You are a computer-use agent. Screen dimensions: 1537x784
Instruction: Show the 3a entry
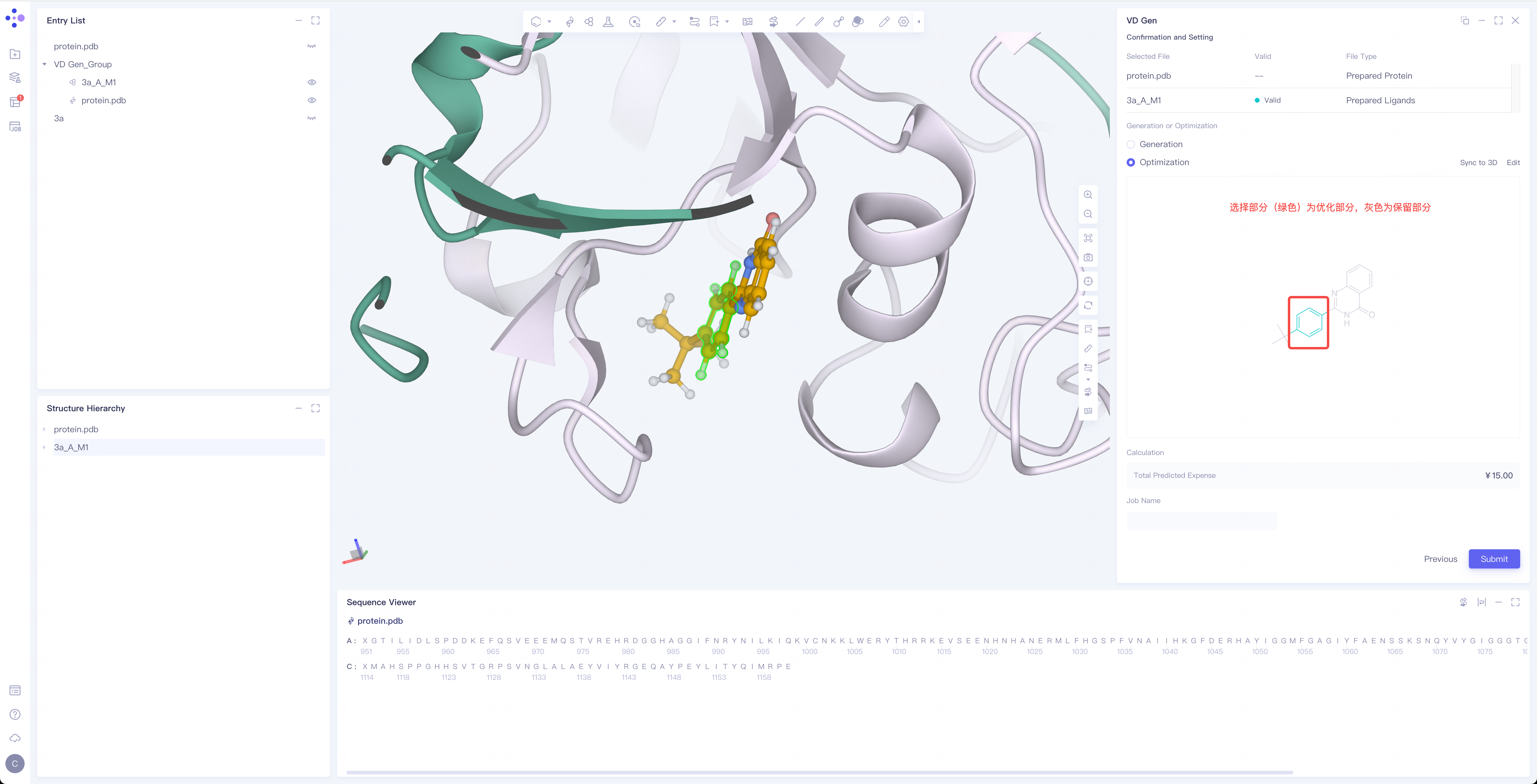click(x=312, y=118)
